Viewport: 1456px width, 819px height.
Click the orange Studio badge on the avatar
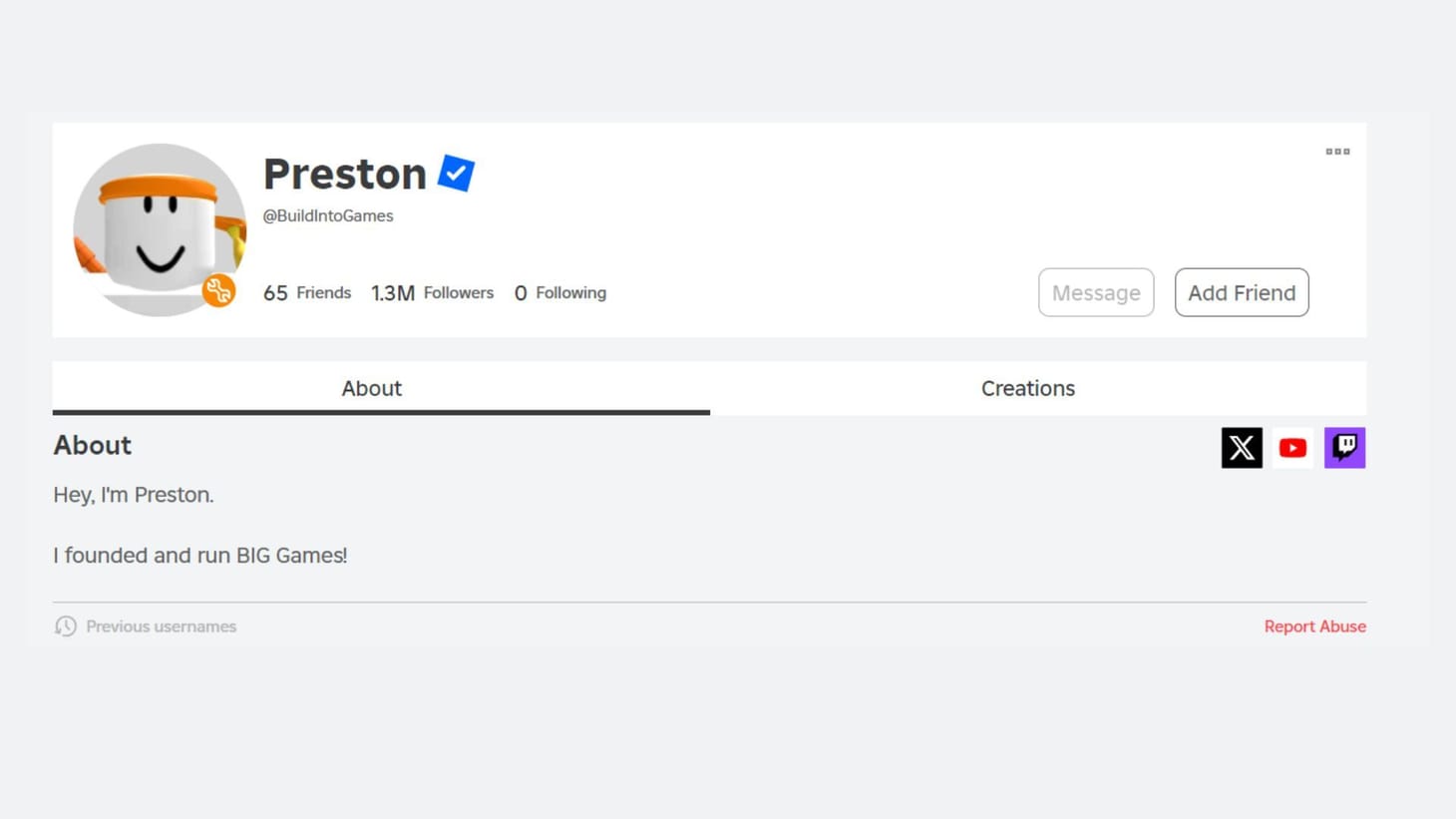pos(218,290)
